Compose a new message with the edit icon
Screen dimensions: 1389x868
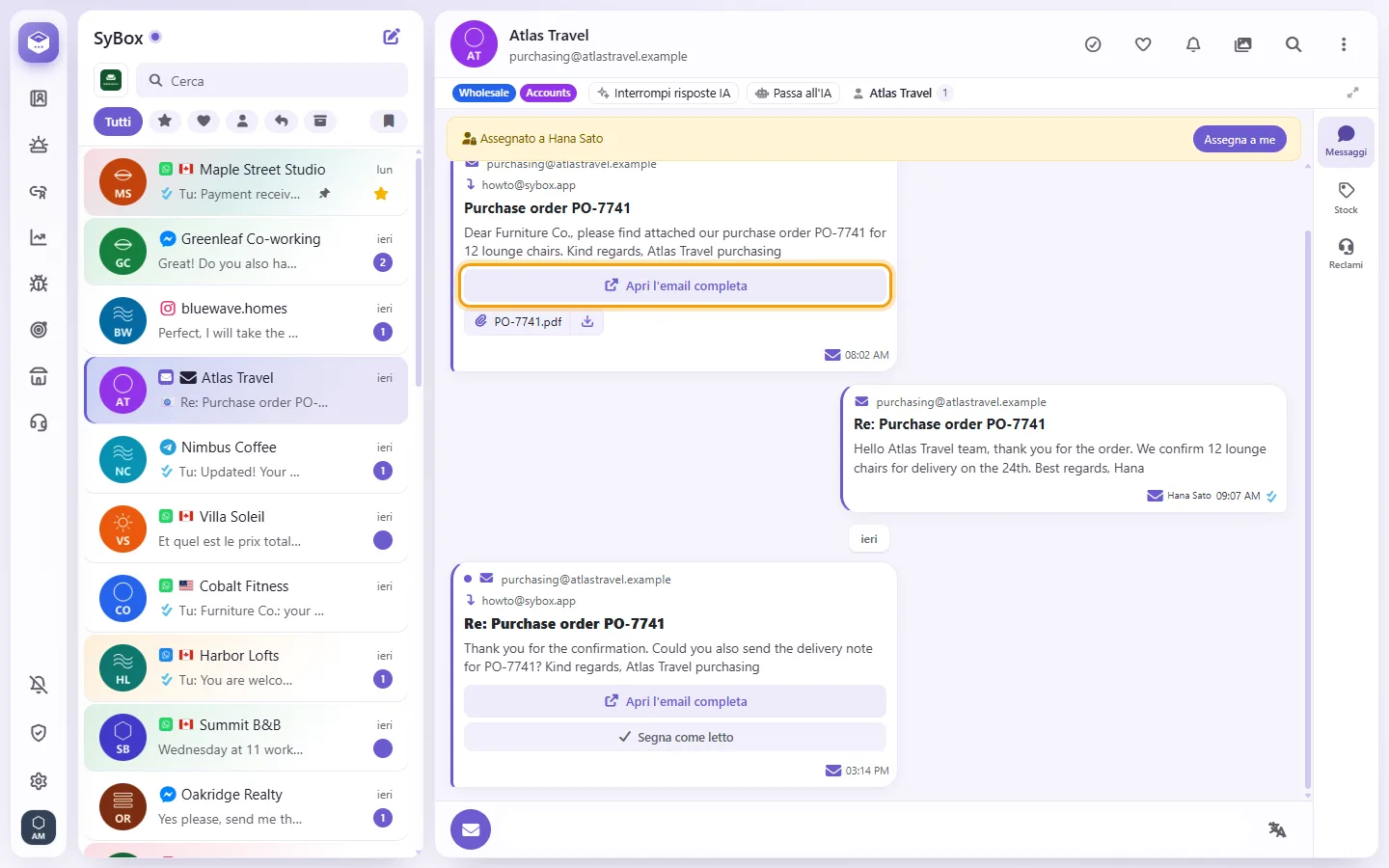[x=392, y=37]
